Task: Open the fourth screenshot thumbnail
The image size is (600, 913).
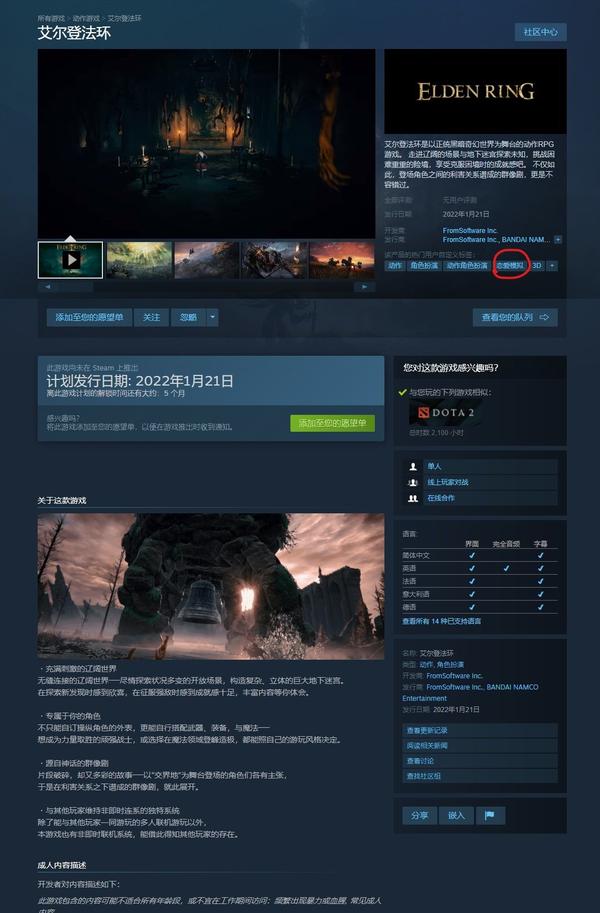Action: point(274,260)
